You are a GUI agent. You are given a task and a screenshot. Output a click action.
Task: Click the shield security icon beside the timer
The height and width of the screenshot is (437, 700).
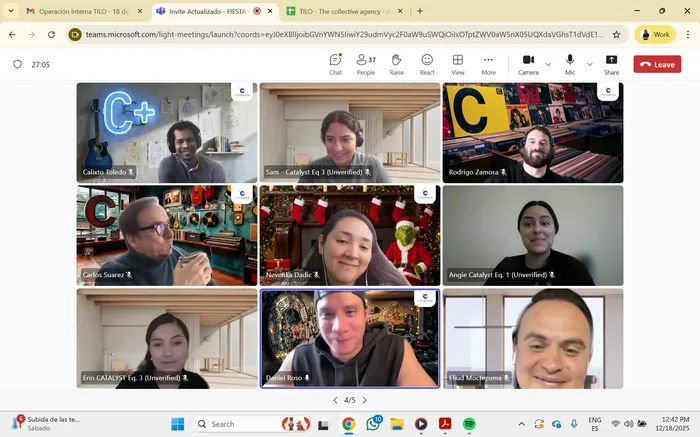pos(17,64)
